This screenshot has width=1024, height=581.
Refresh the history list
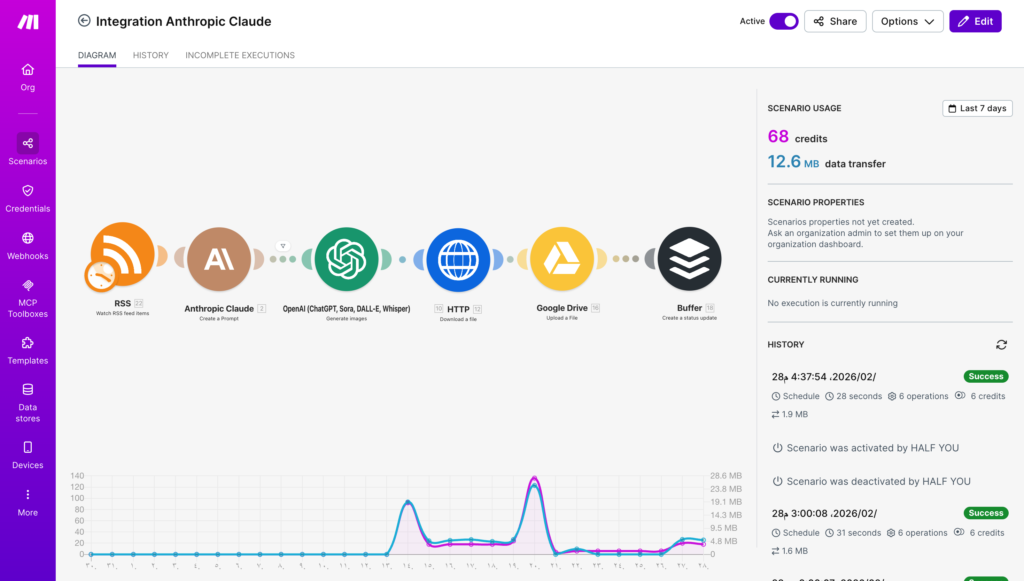point(1001,344)
